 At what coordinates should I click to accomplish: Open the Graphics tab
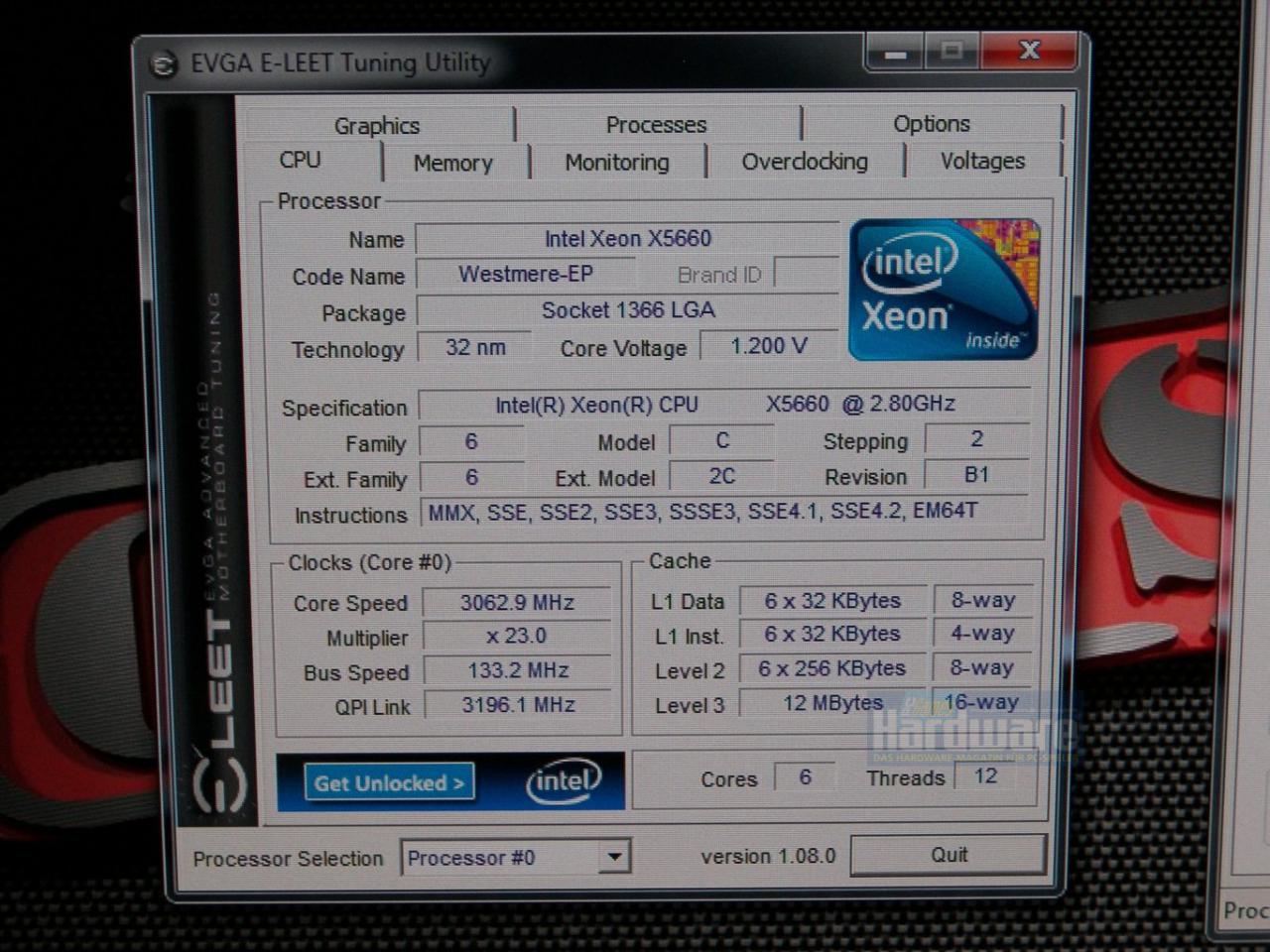pos(377,125)
